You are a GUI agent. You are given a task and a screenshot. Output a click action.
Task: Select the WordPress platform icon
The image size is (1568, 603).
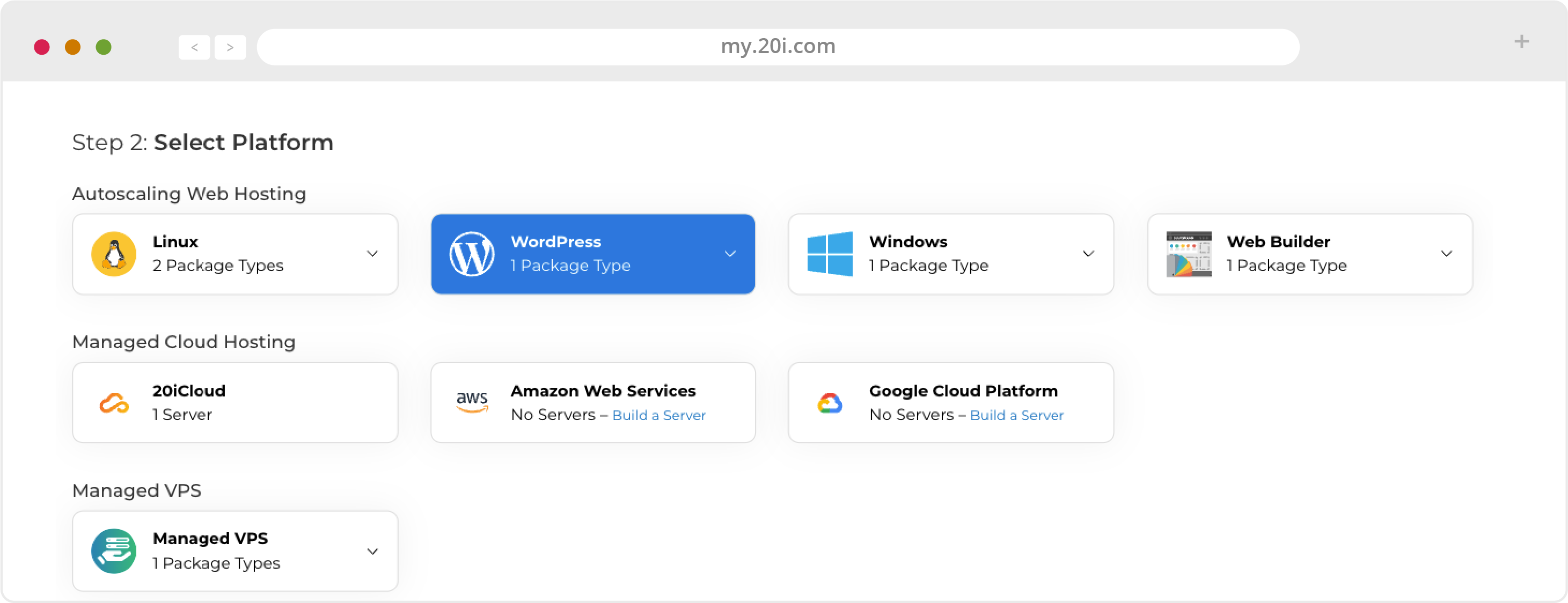(x=470, y=253)
